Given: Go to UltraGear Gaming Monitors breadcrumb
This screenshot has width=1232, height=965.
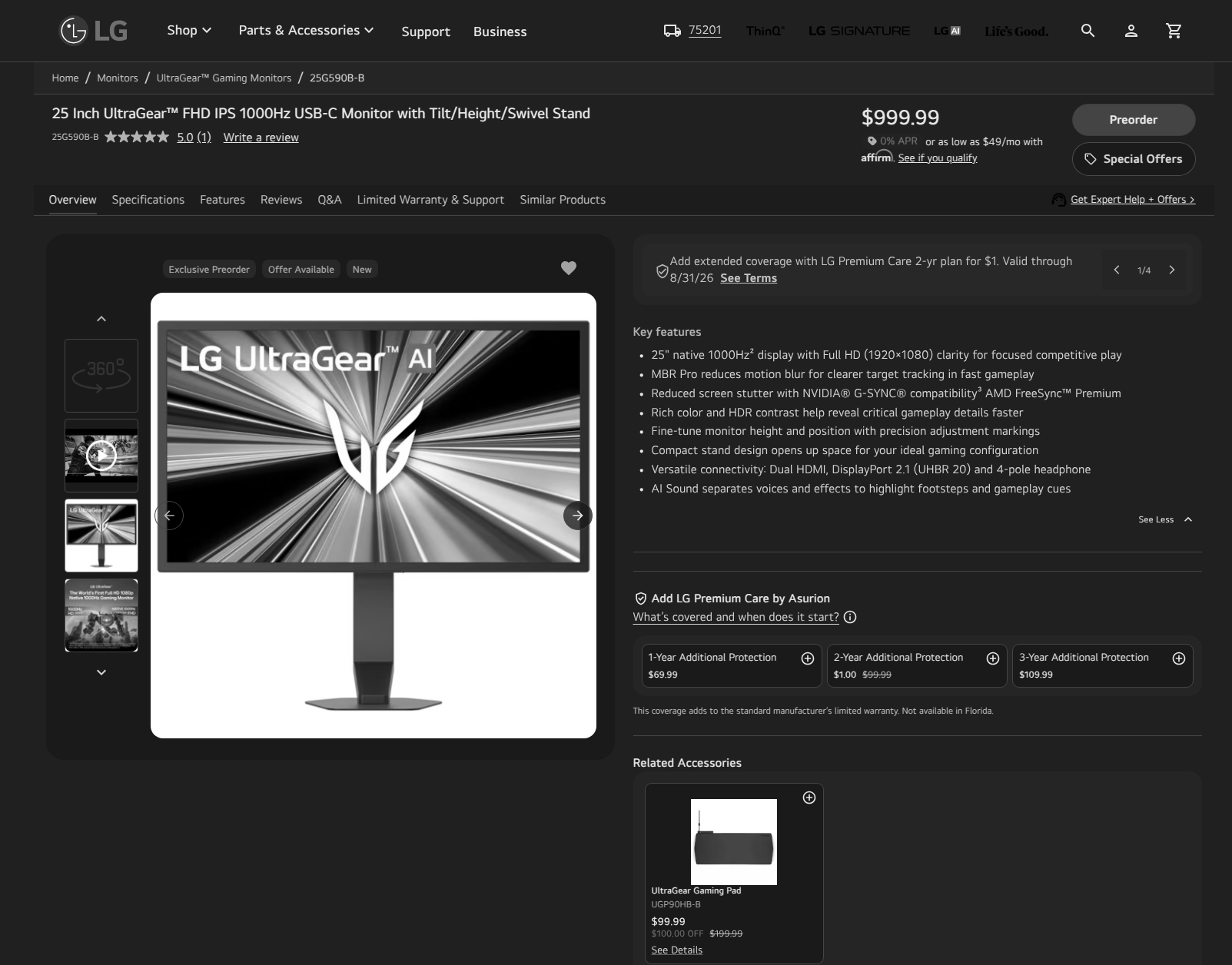Looking at the screenshot, I should pos(224,78).
